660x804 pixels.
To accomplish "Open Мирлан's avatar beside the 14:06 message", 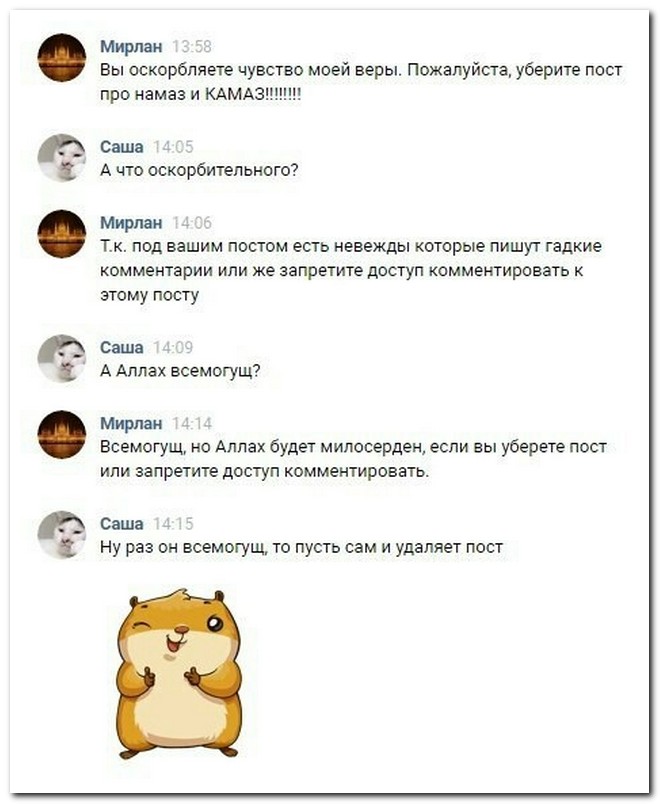I will pyautogui.click(x=62, y=234).
